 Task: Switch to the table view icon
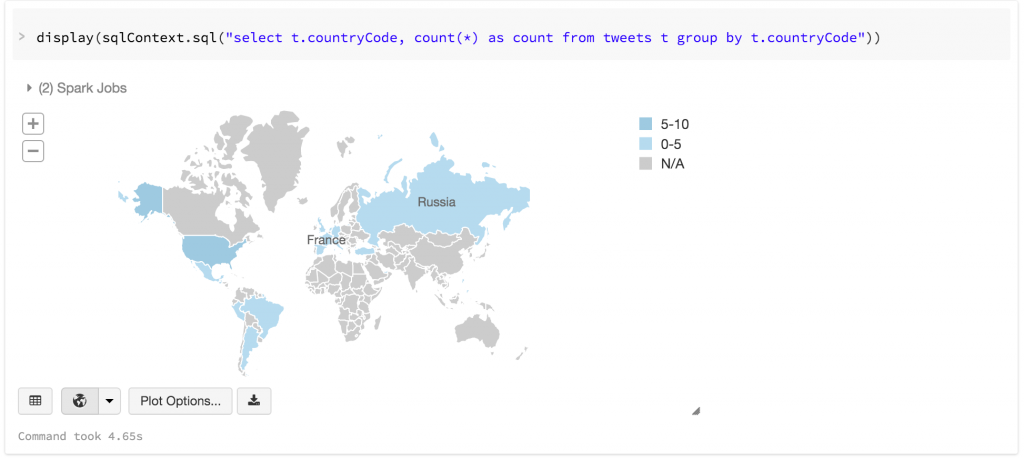click(x=35, y=401)
